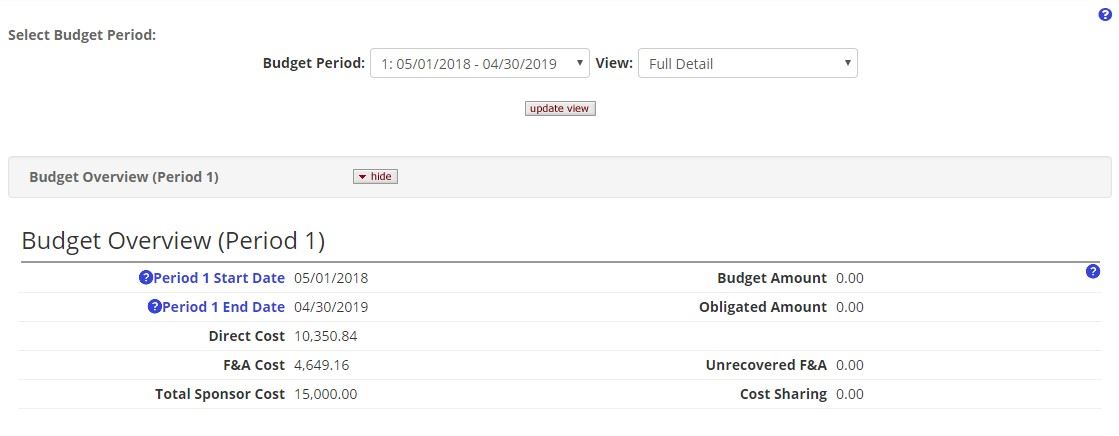The height and width of the screenshot is (436, 1119).
Task: Select the end date value 04/30/2019
Action: point(330,307)
